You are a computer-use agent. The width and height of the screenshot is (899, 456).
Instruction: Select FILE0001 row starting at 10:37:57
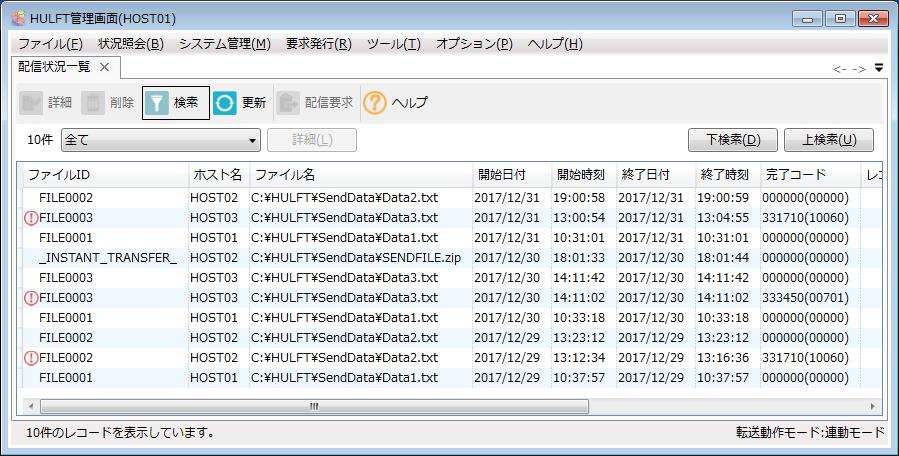[x=450, y=378]
